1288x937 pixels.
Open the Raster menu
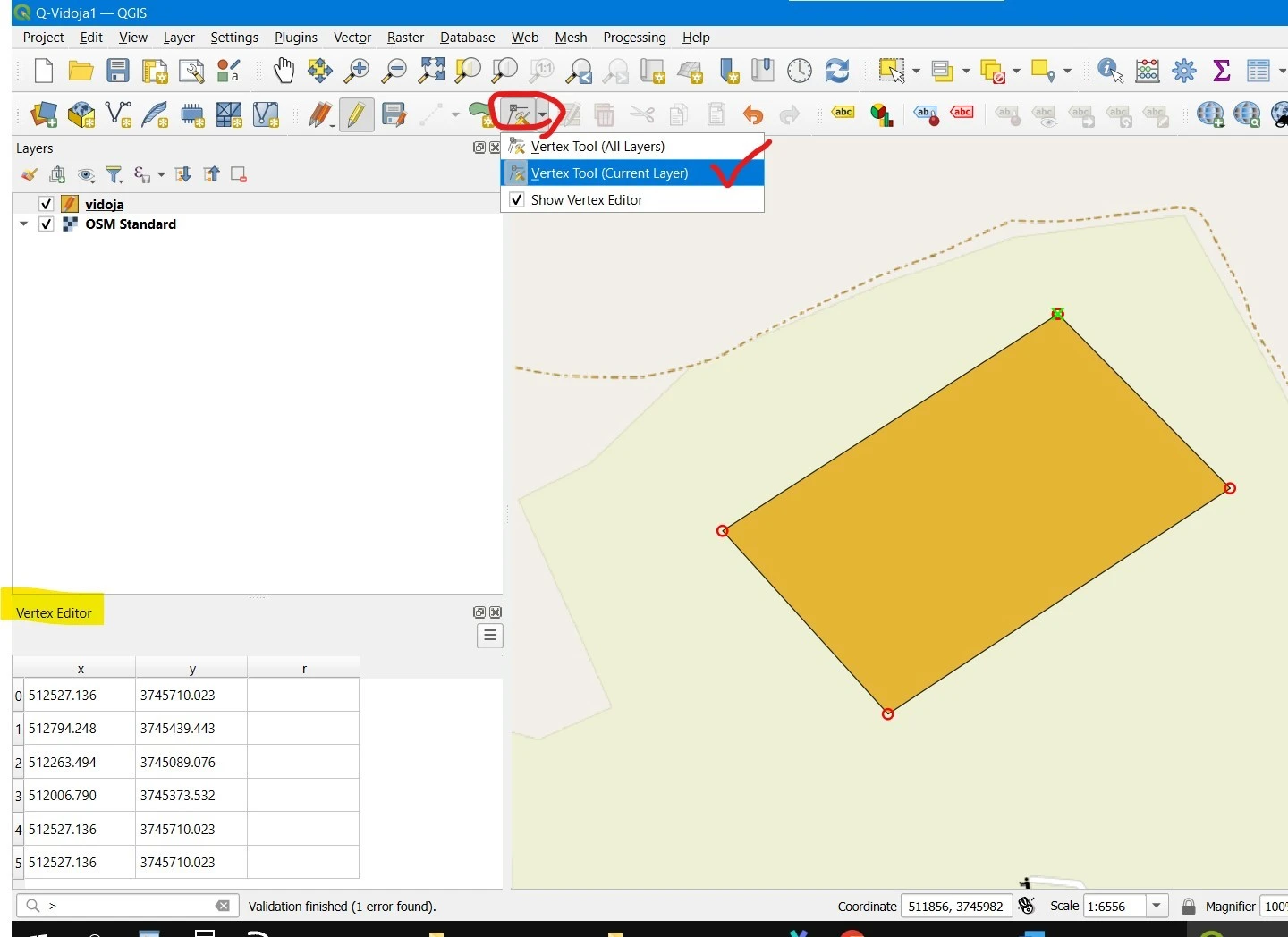click(x=405, y=38)
